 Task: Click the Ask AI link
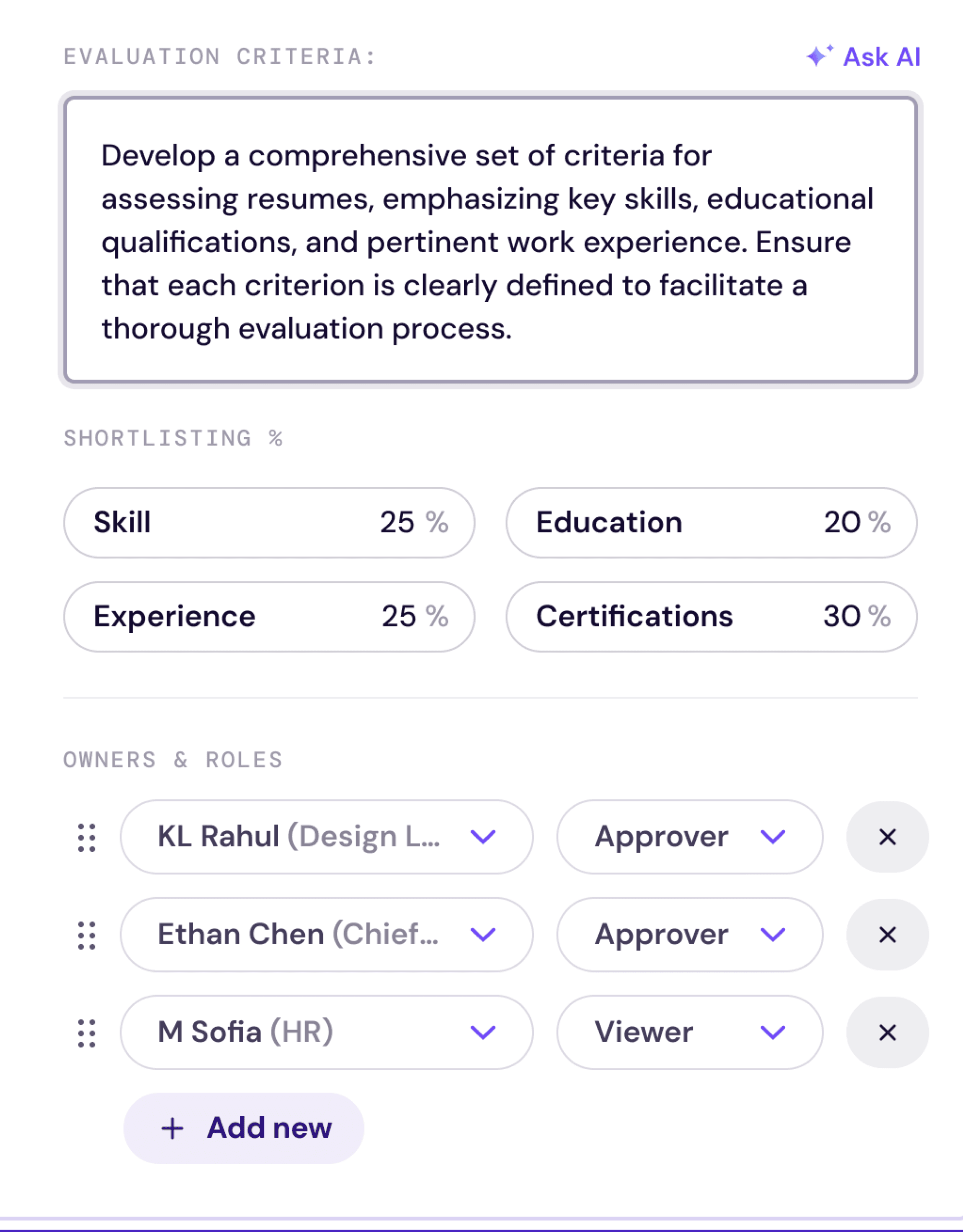pos(881,57)
